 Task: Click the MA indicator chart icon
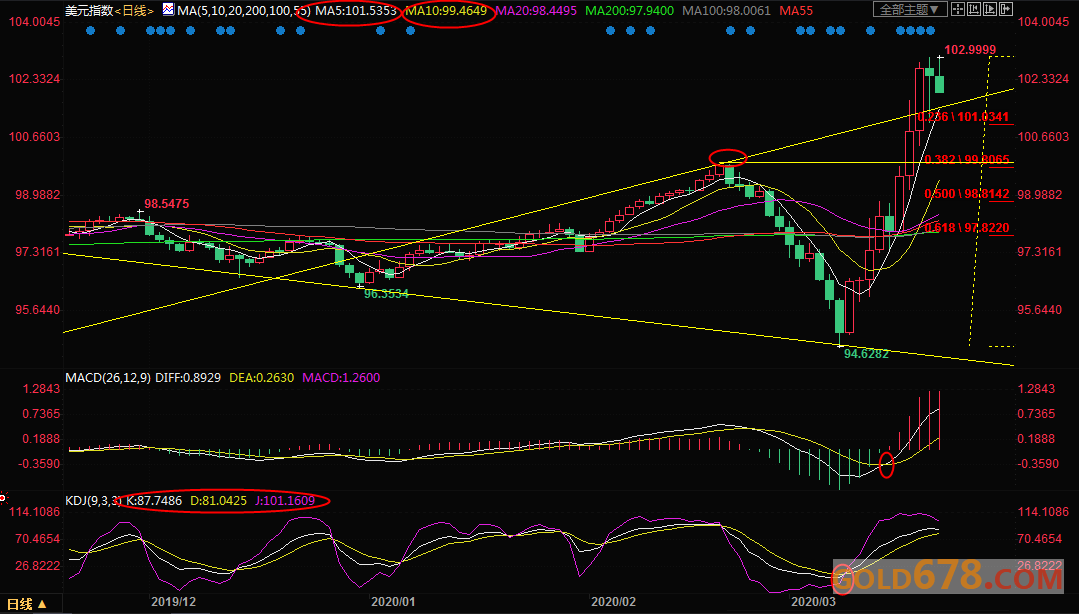tap(169, 10)
